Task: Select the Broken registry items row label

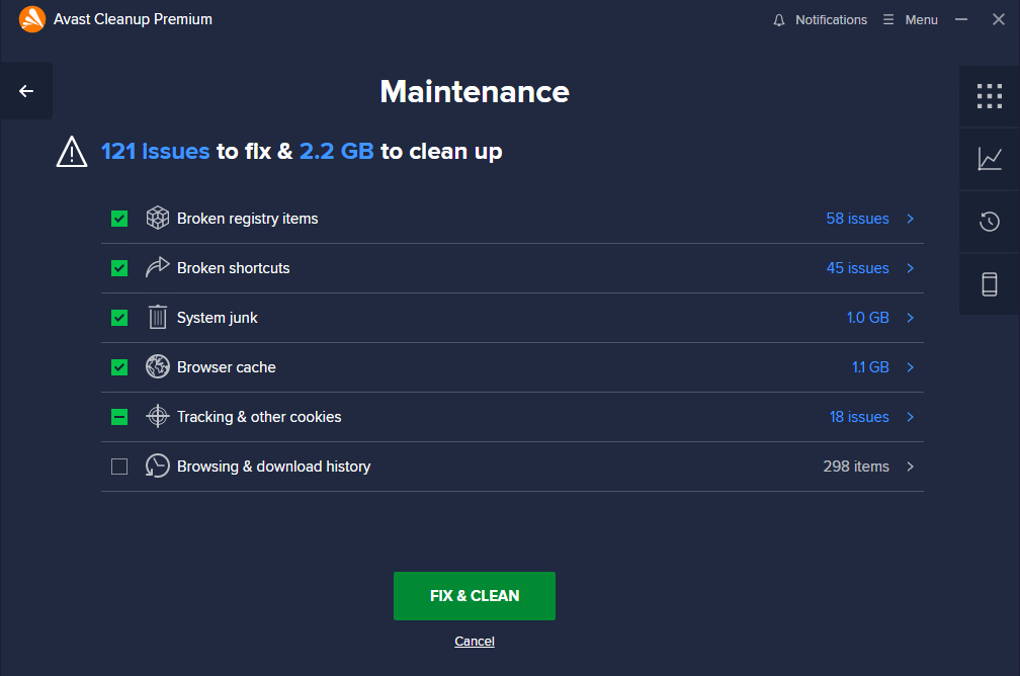Action: click(247, 218)
